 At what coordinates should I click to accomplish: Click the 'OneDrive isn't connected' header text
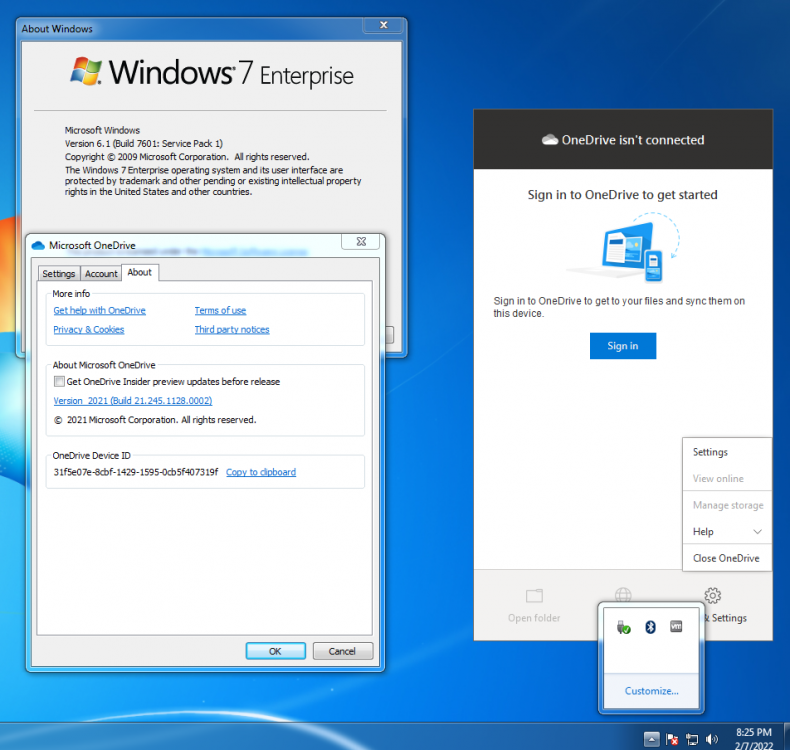(x=633, y=140)
